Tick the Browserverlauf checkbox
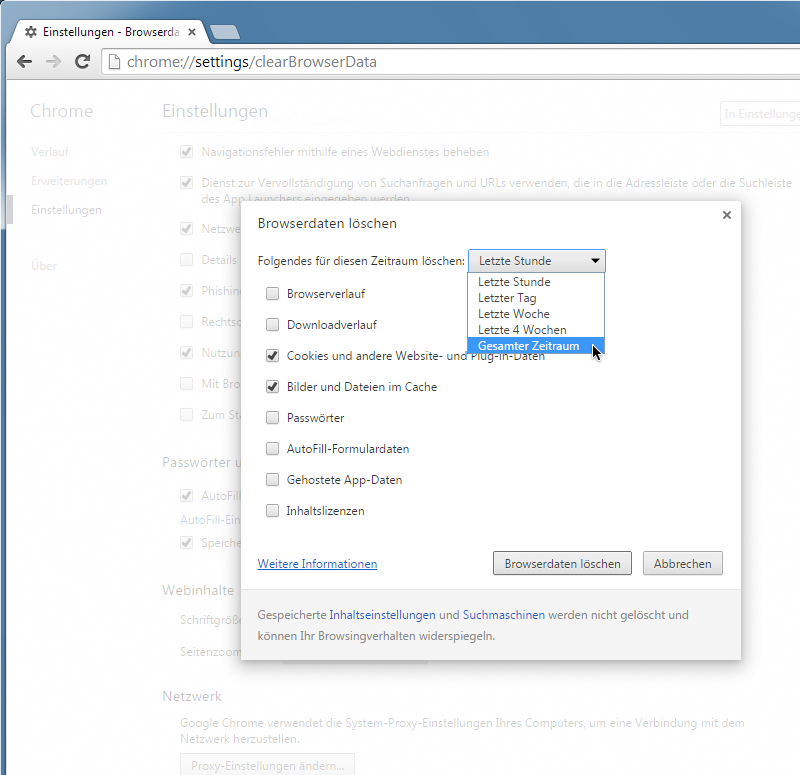The image size is (800, 775). 272,294
